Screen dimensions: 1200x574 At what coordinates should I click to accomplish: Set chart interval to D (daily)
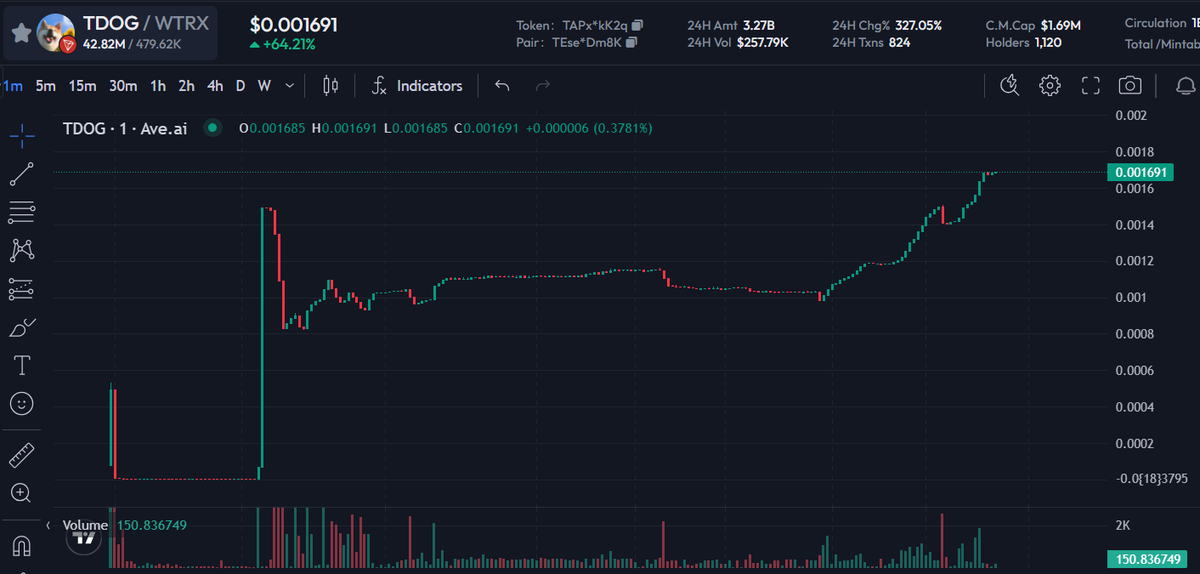[x=240, y=86]
